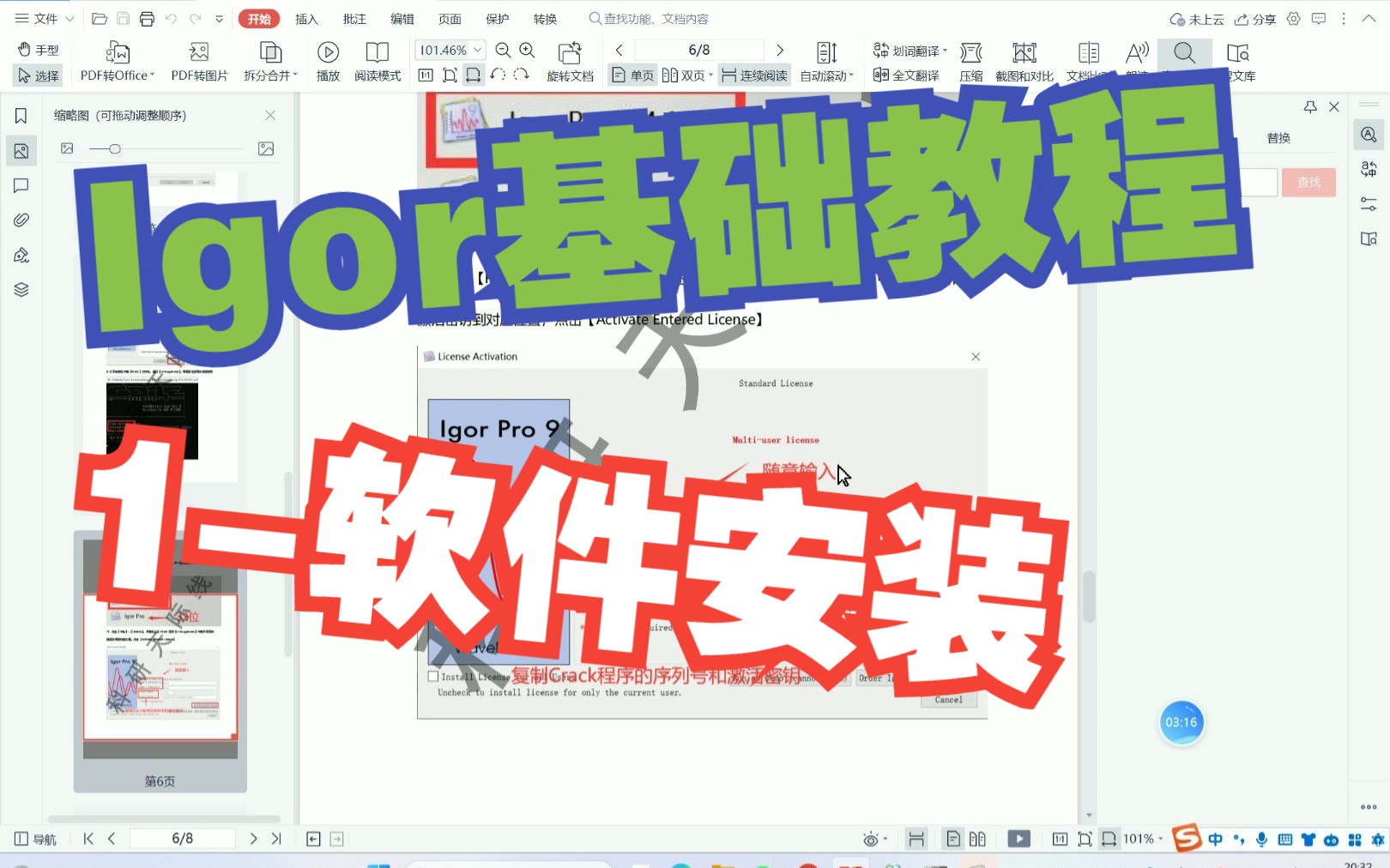Collapse the ribbon with the up chevron

click(x=1369, y=19)
